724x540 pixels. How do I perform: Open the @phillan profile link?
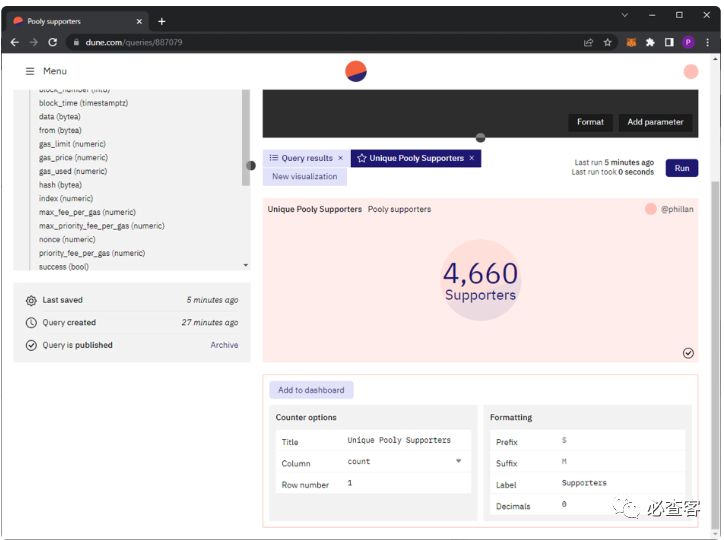pos(677,209)
